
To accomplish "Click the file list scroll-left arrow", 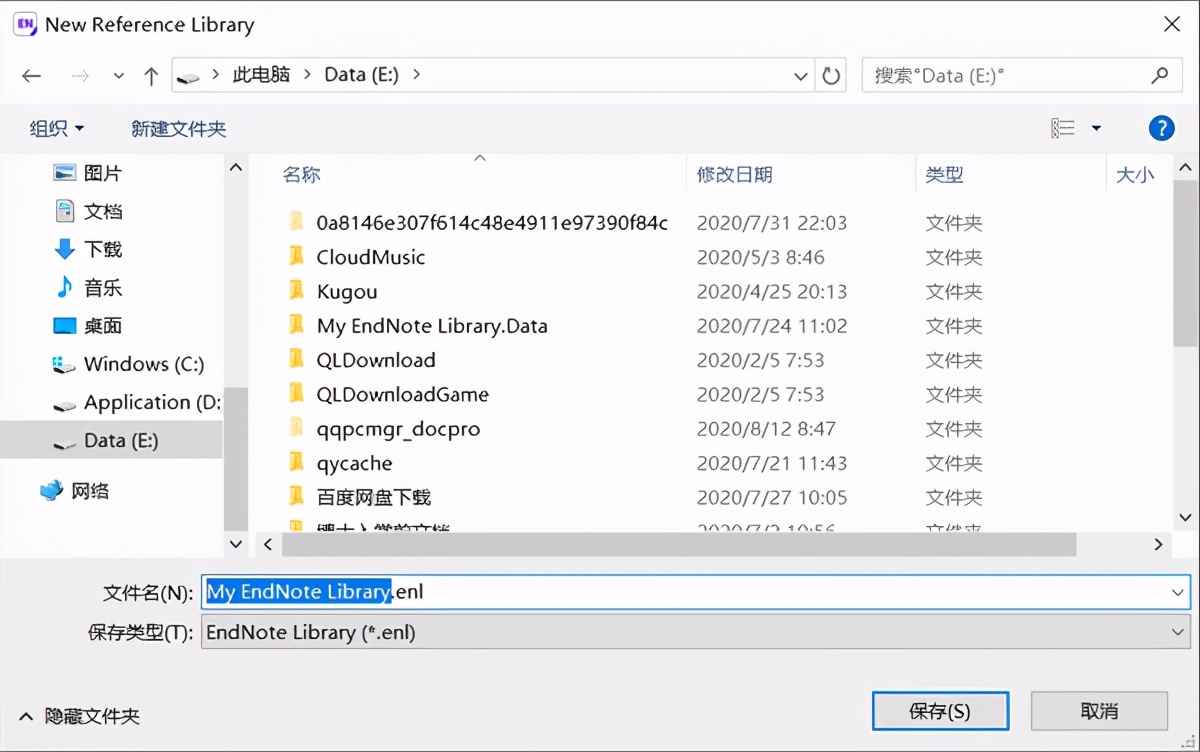I will coord(267,544).
